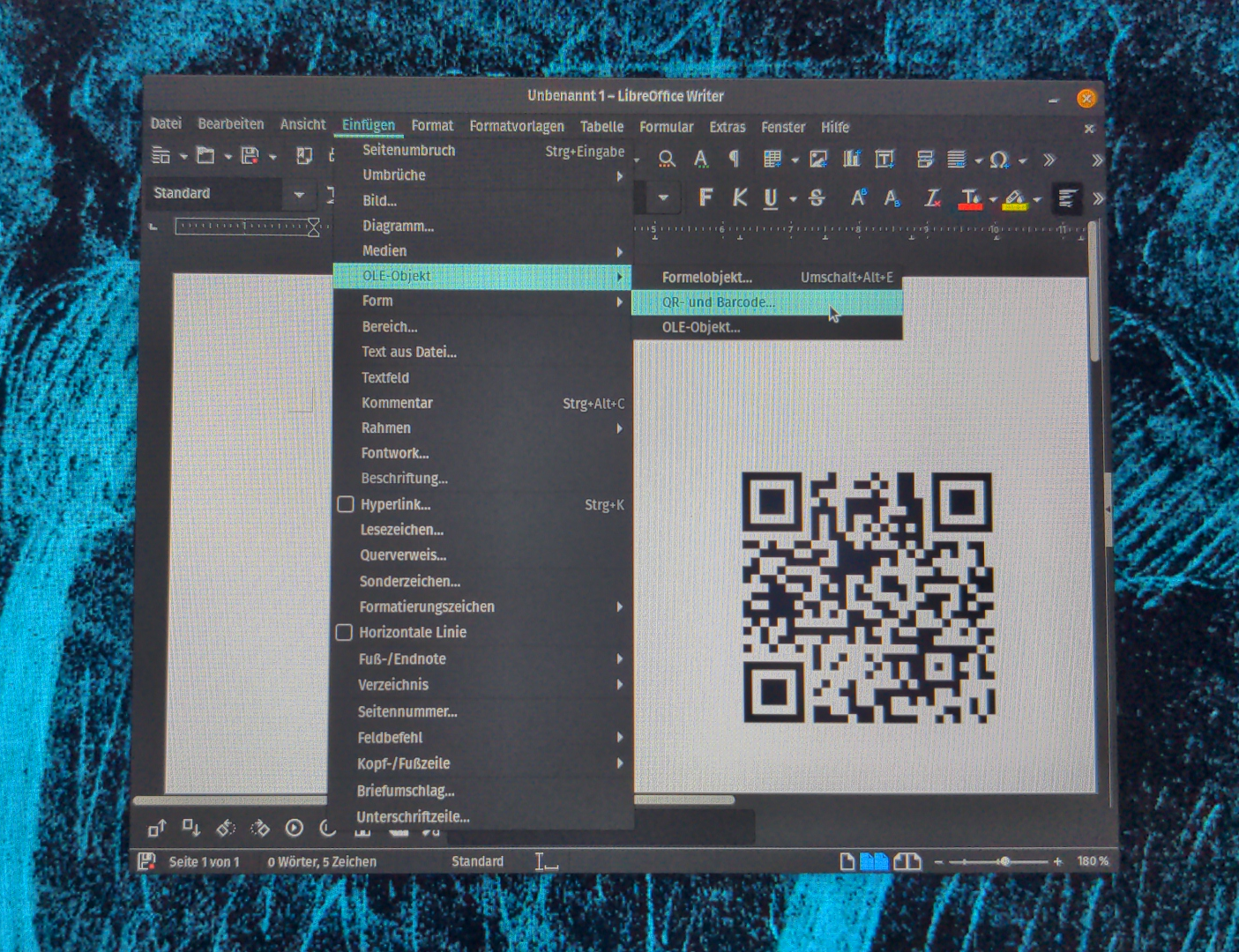Viewport: 1239px width, 952px height.
Task: Toggle left text alignment button
Action: (1067, 198)
